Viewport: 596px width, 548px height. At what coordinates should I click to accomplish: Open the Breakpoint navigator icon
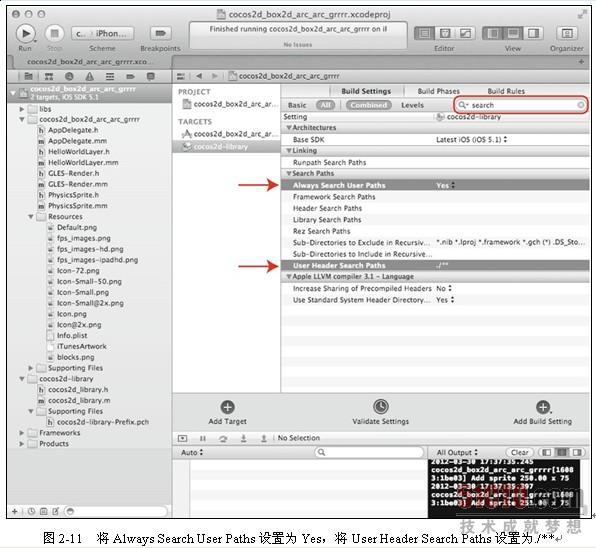pos(130,76)
